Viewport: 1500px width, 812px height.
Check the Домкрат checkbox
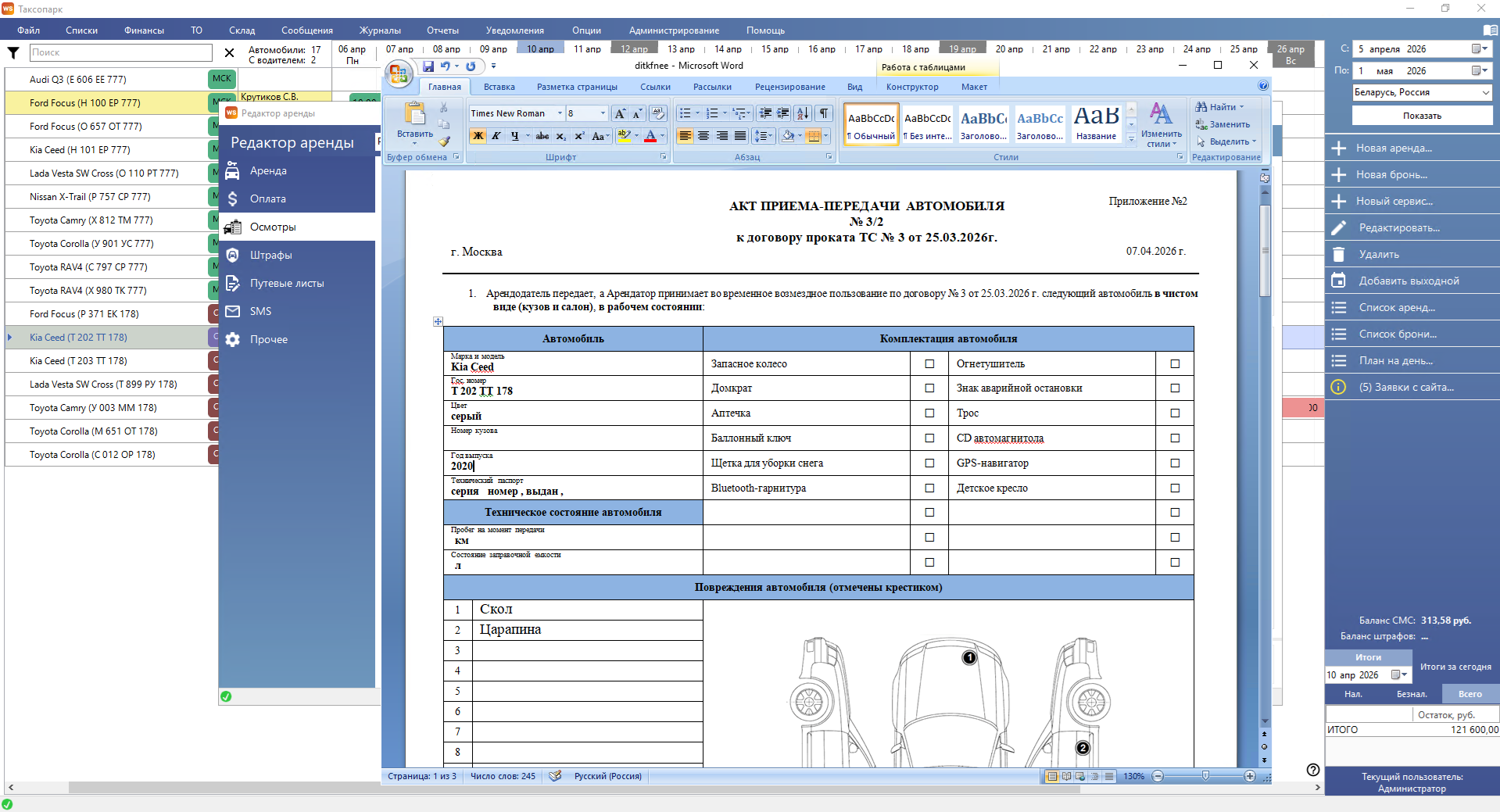coord(929,388)
